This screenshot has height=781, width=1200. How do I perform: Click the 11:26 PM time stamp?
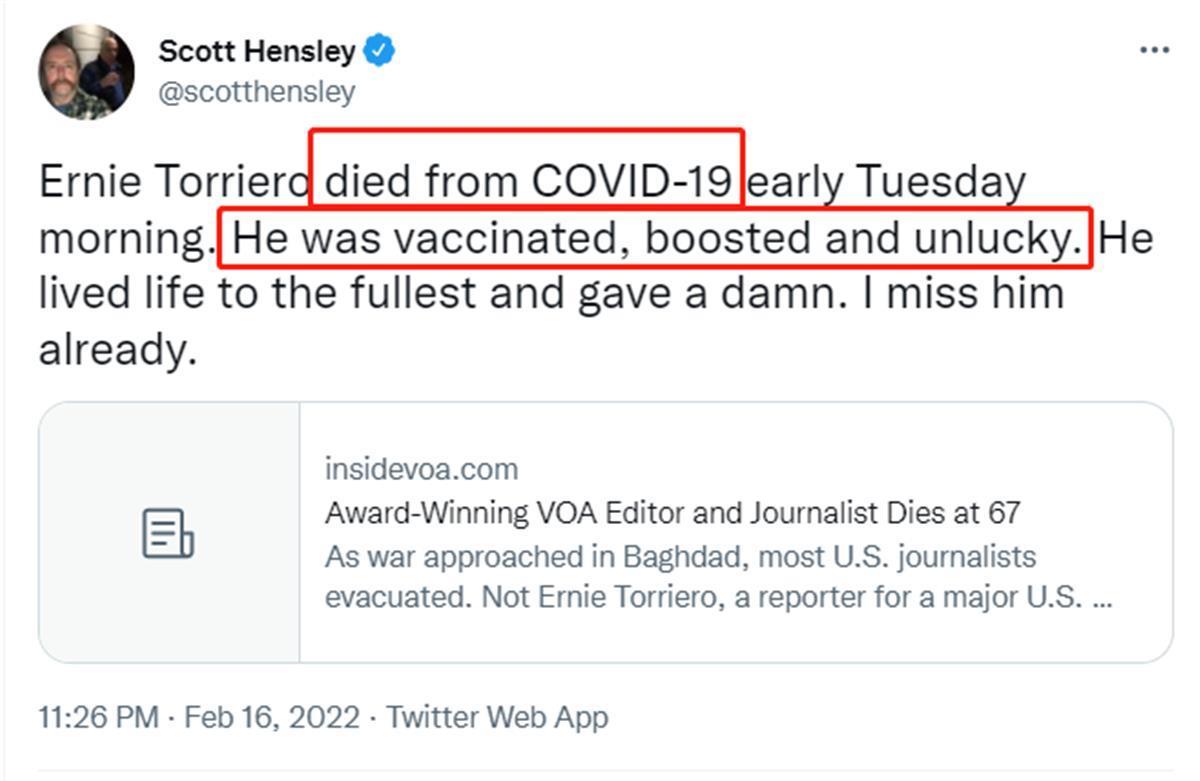click(x=98, y=717)
